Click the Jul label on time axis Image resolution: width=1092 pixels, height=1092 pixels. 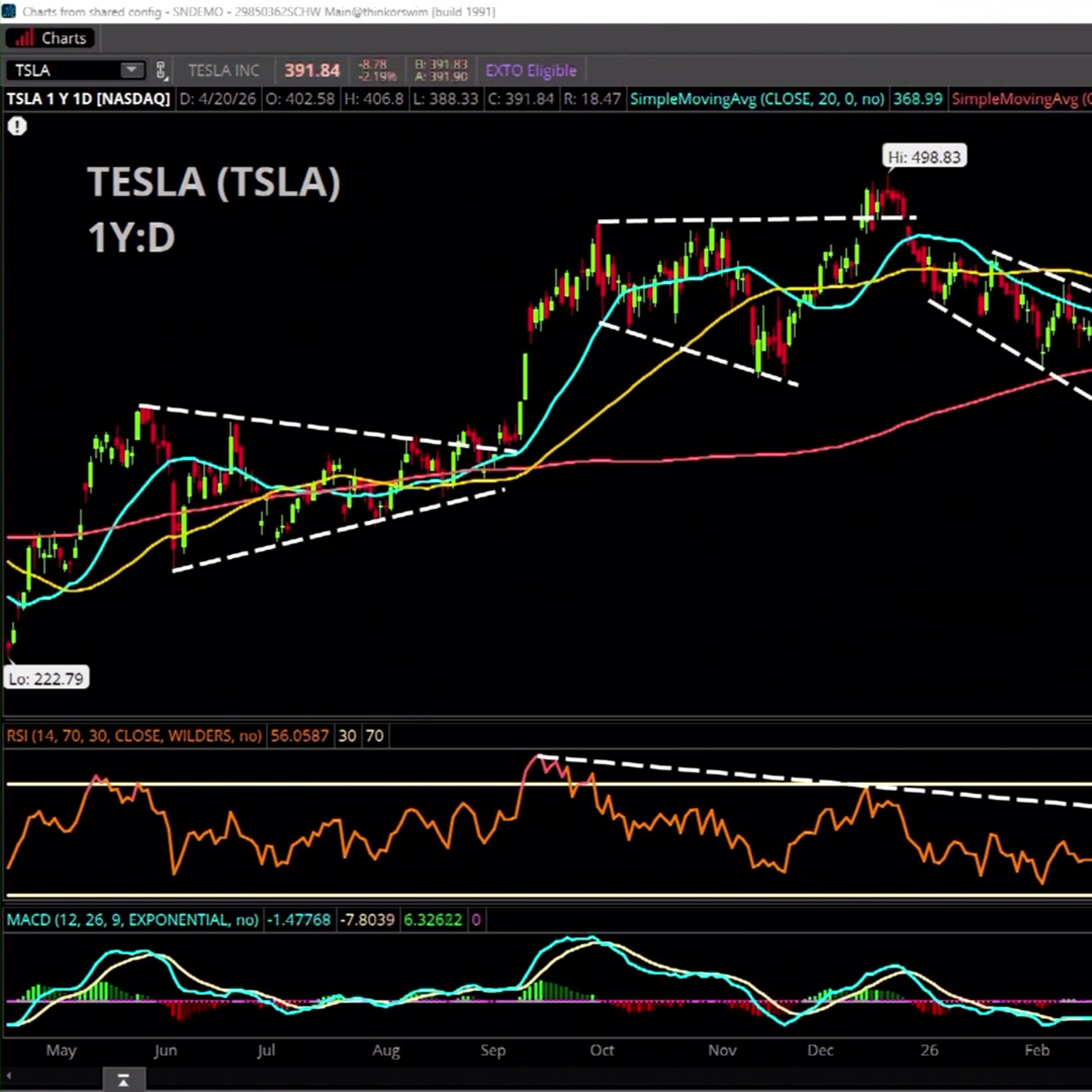pos(266,1050)
